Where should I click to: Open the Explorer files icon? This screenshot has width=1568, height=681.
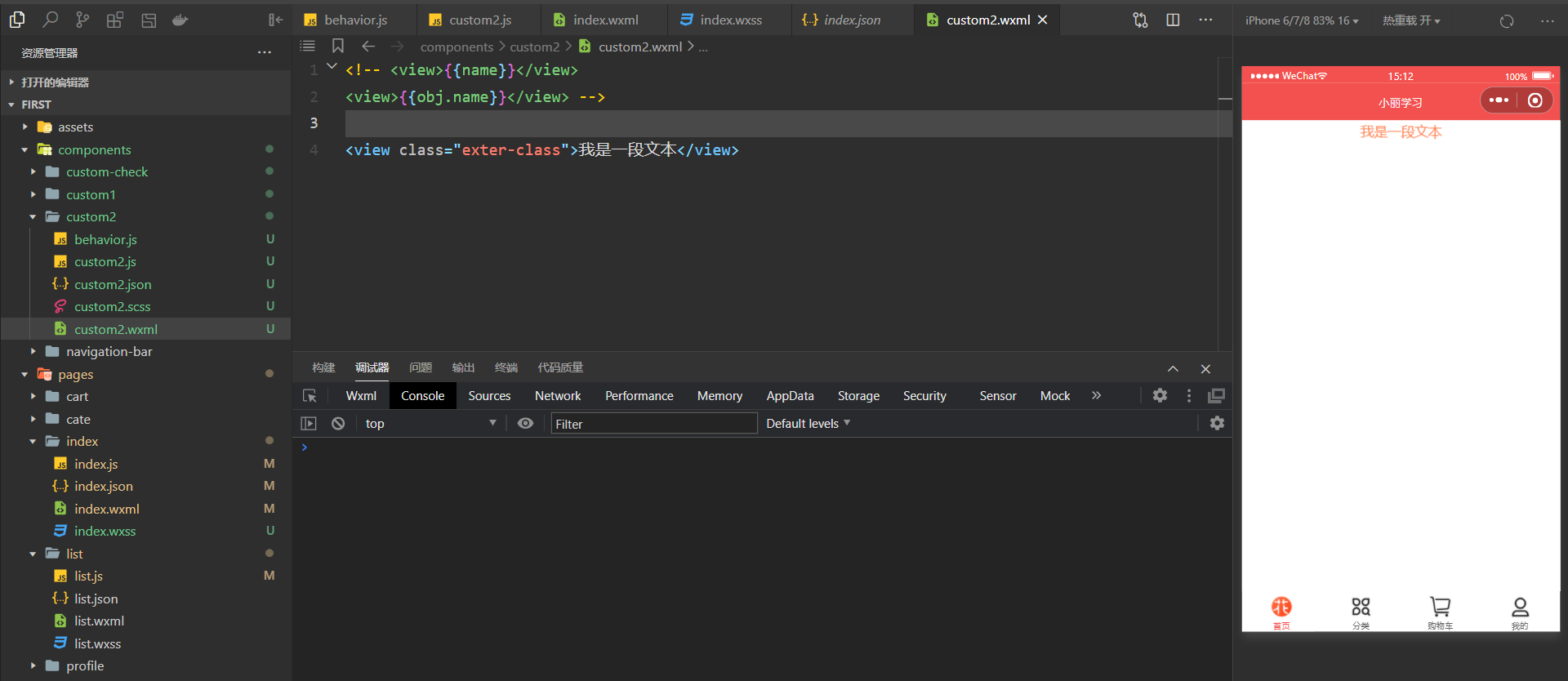[x=17, y=20]
